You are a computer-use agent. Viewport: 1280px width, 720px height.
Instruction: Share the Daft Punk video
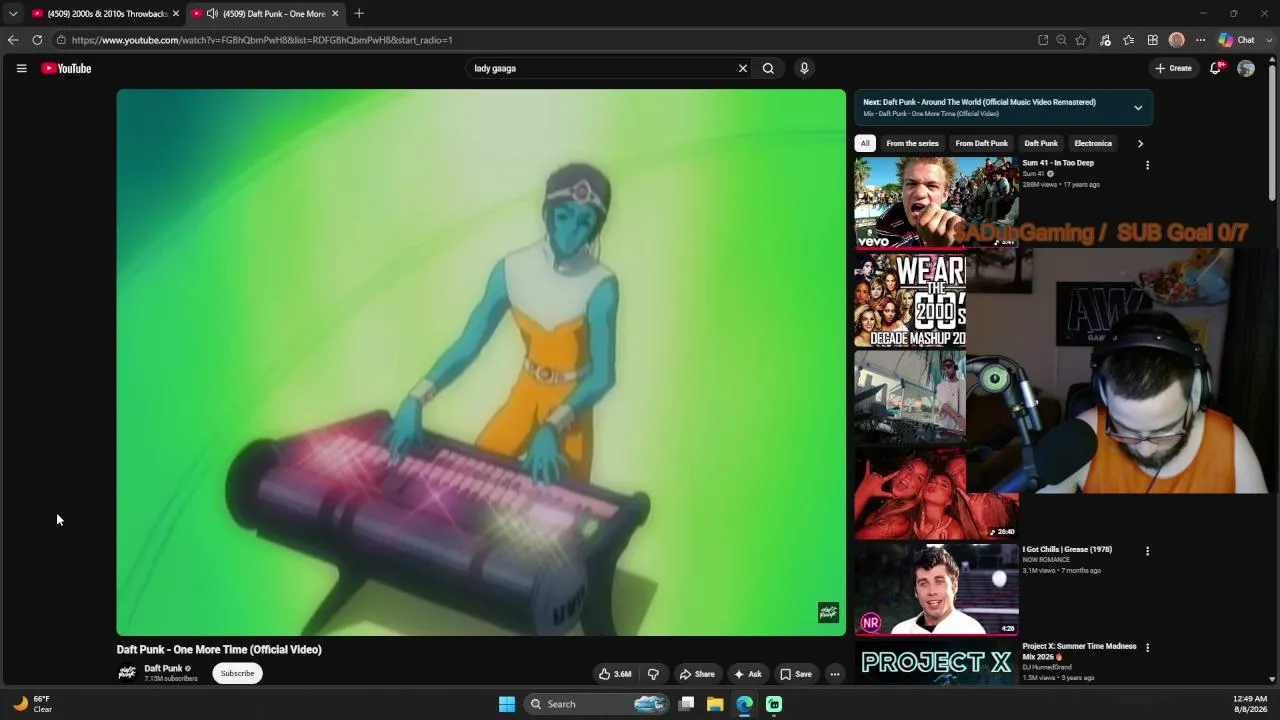(x=697, y=674)
